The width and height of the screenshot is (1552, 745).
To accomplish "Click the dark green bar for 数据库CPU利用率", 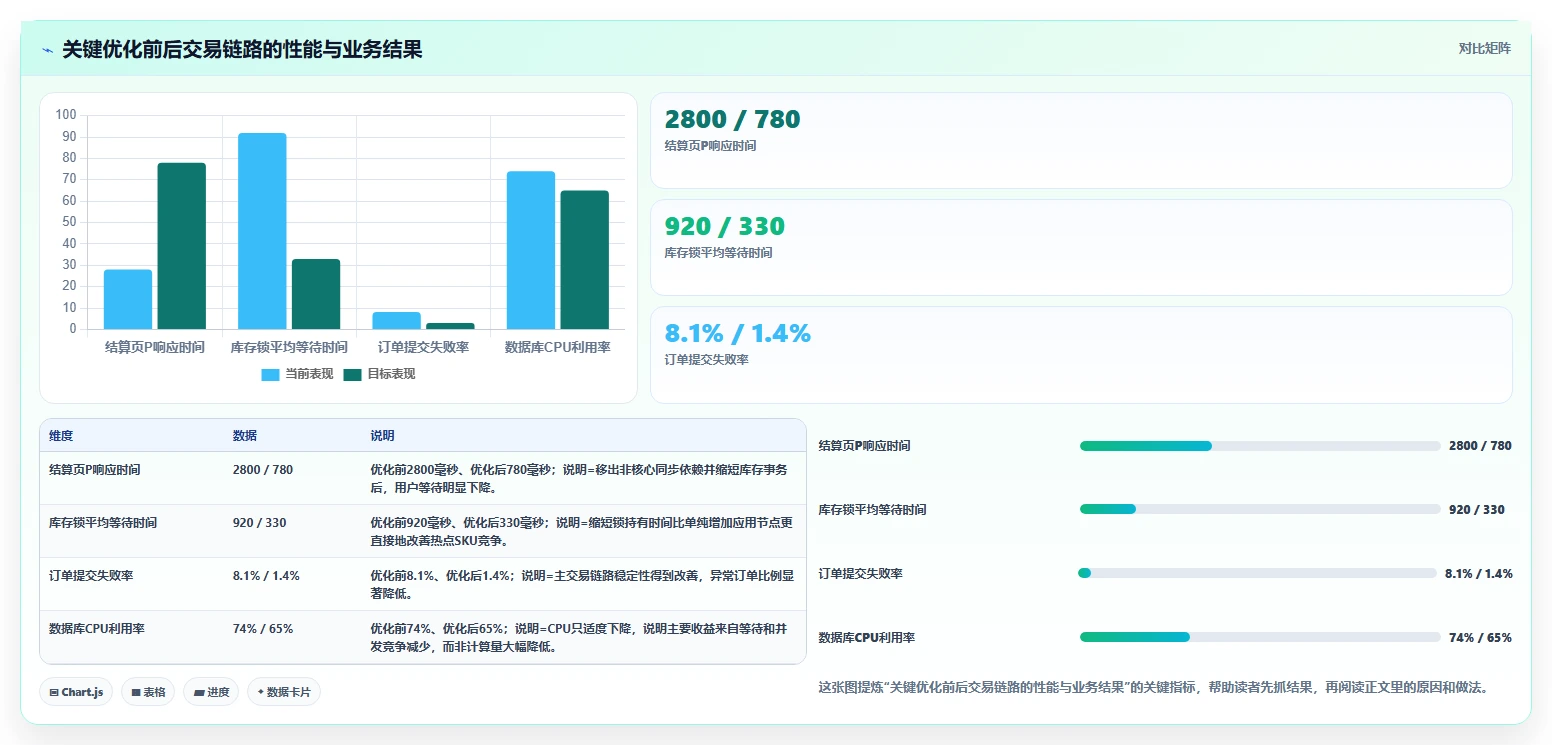I will click(x=584, y=260).
